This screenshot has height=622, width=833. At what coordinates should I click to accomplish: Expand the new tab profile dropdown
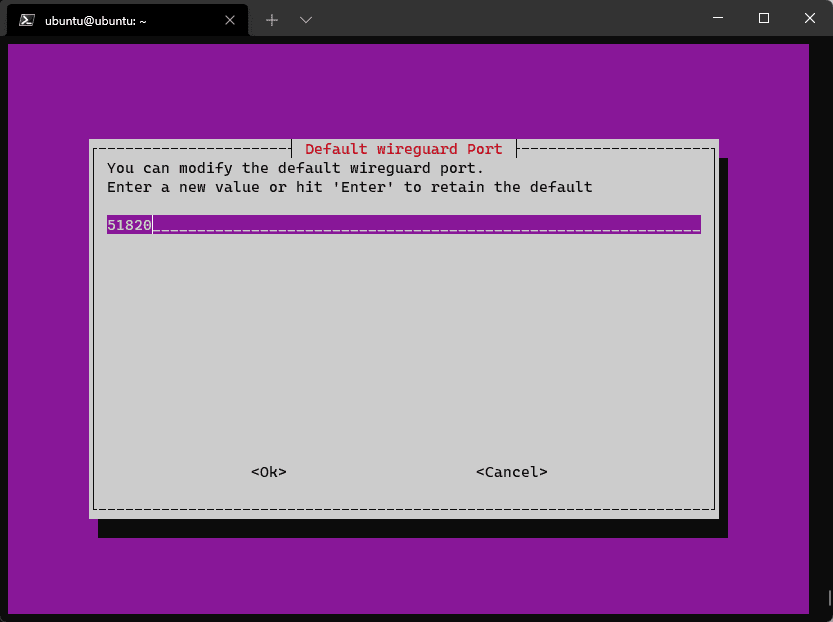pos(305,20)
